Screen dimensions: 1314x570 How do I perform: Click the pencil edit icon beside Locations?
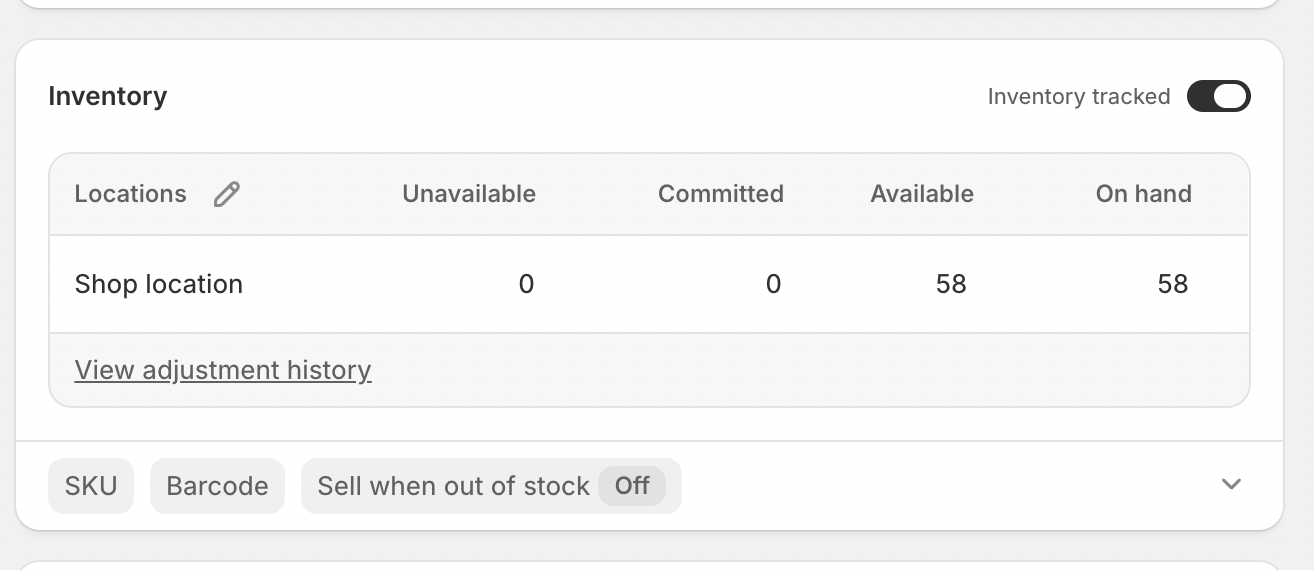pyautogui.click(x=227, y=194)
